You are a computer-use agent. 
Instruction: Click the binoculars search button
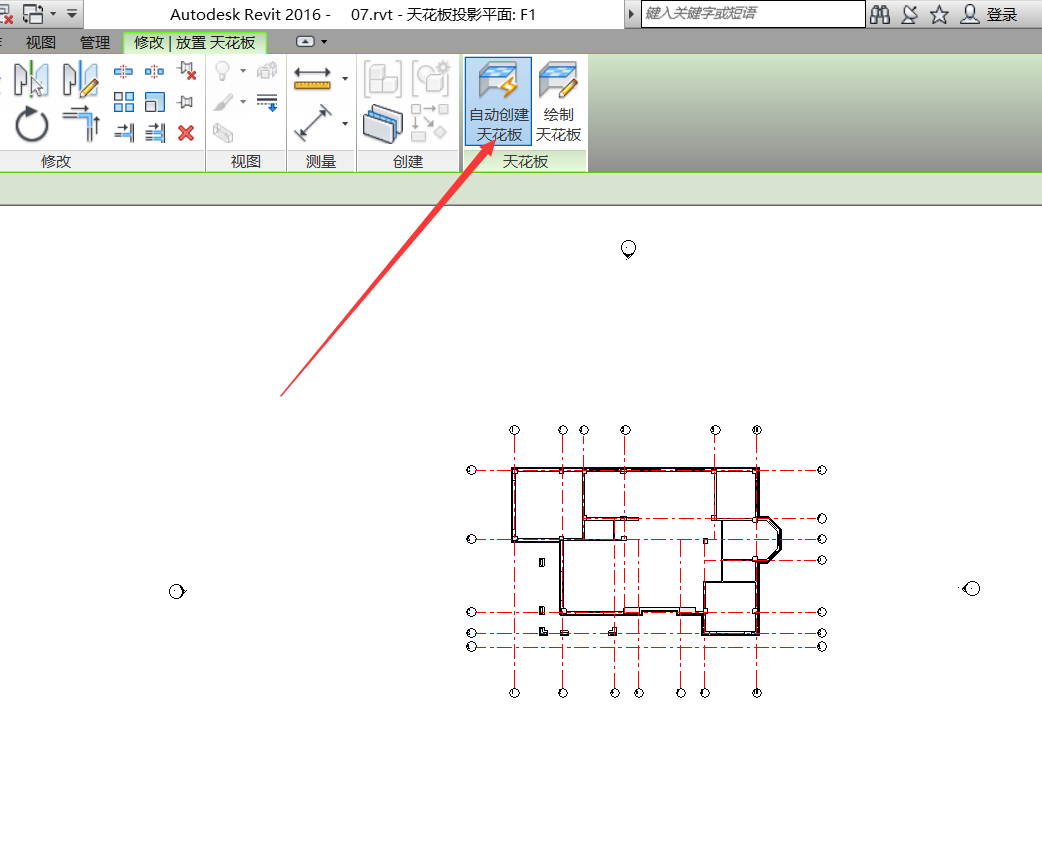pyautogui.click(x=880, y=14)
